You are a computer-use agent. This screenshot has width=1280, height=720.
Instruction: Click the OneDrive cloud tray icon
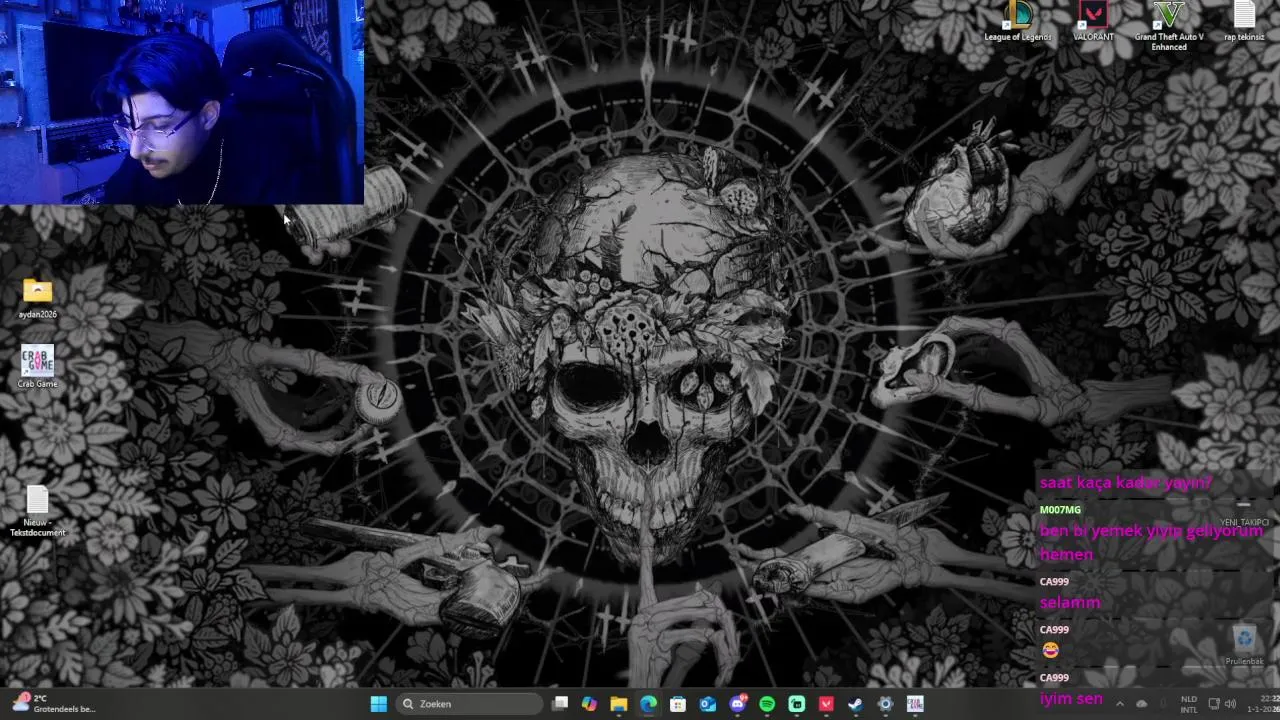pyautogui.click(x=1142, y=704)
